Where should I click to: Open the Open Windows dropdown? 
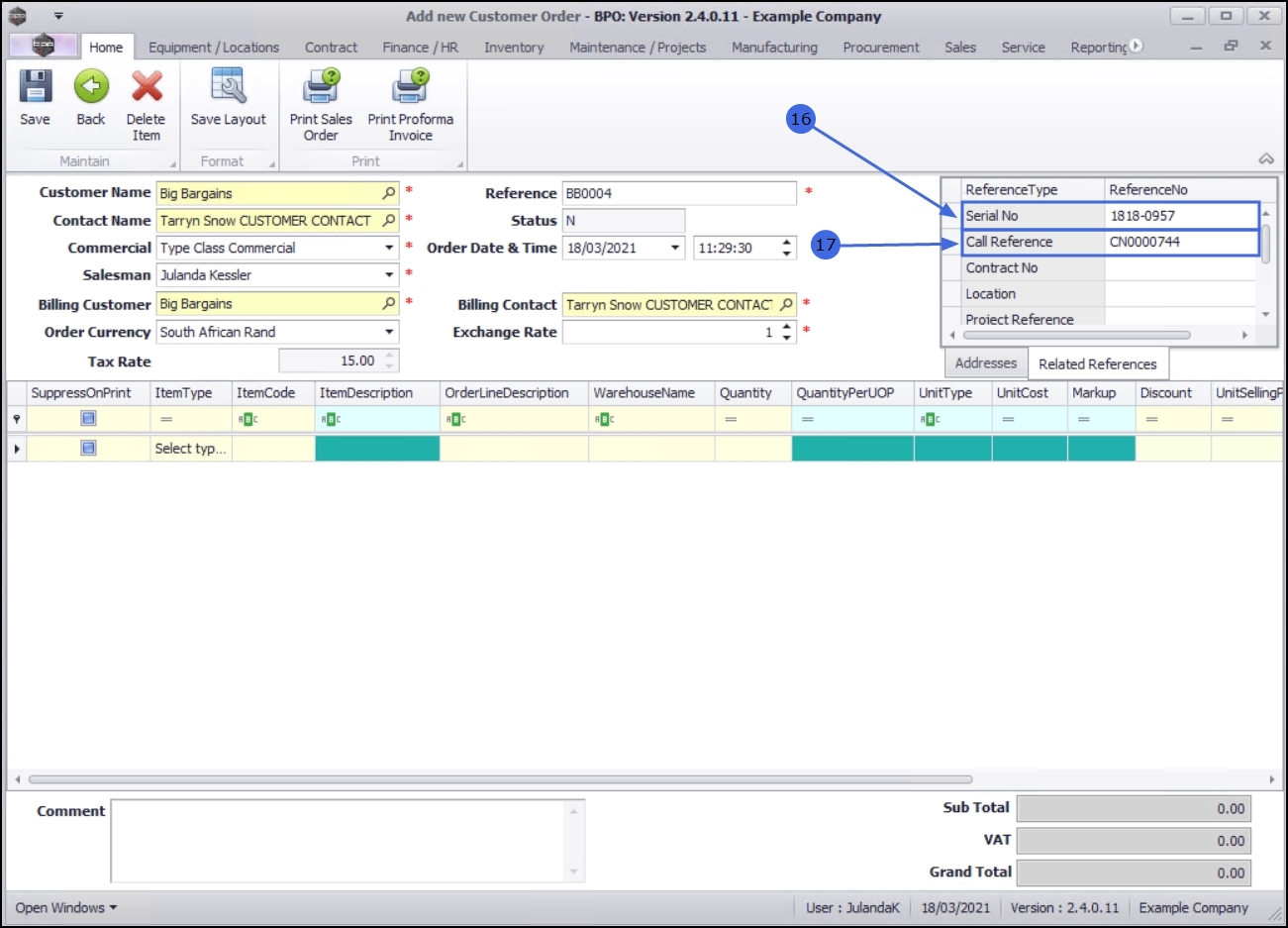[66, 907]
